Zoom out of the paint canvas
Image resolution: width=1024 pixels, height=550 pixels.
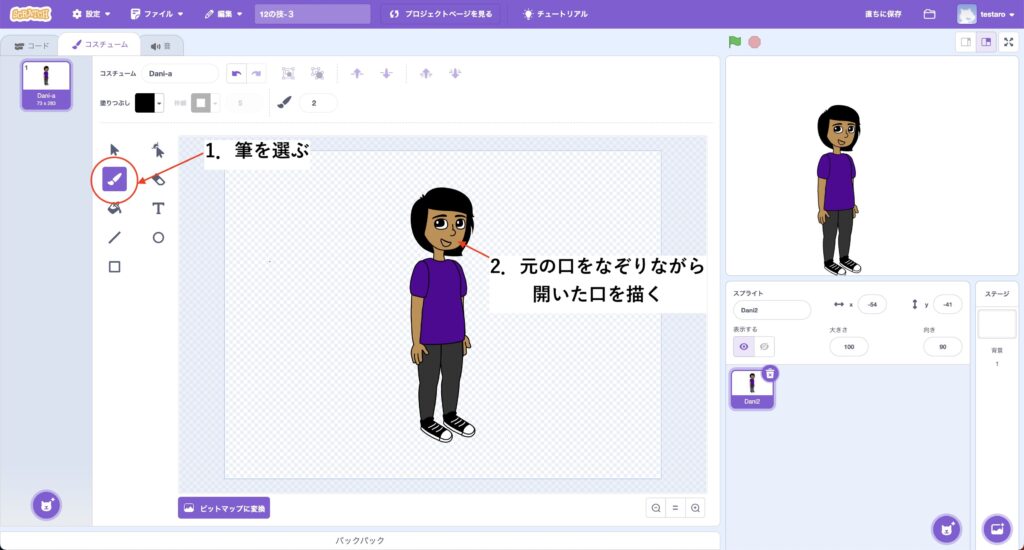tap(656, 508)
